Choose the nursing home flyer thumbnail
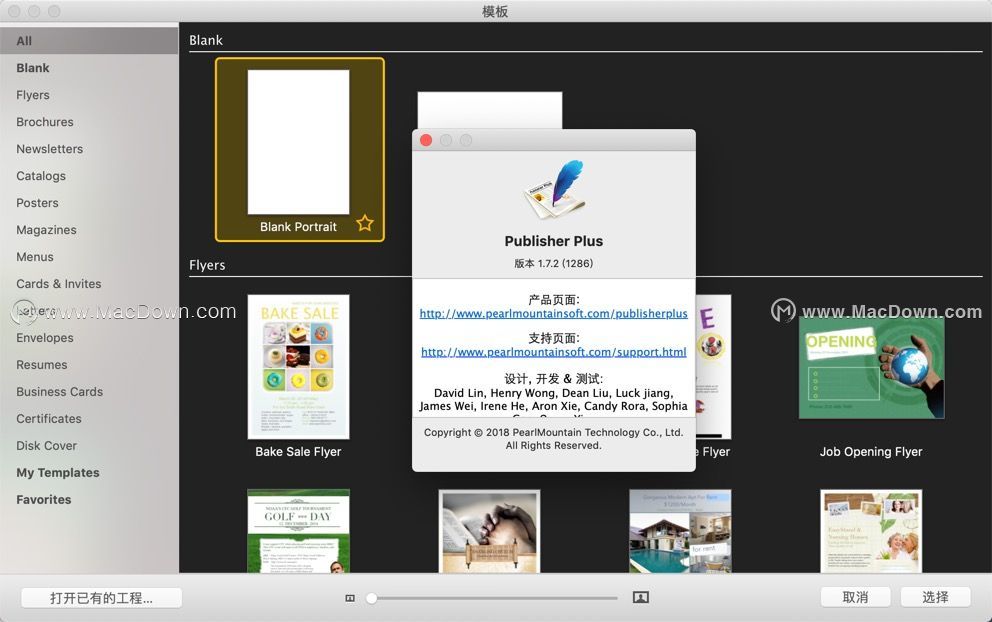 pos(871,531)
